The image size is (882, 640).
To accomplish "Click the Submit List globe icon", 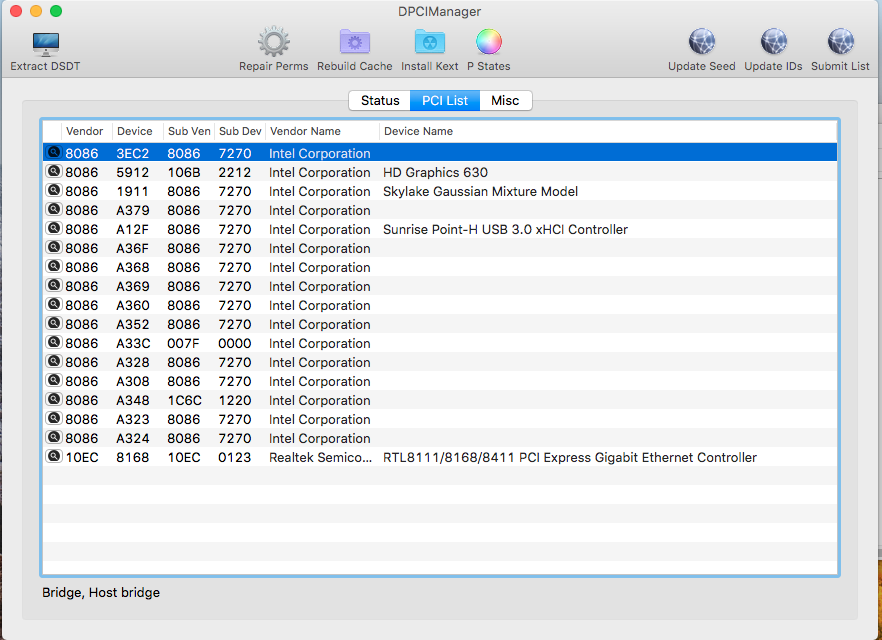I will pyautogui.click(x=840, y=42).
